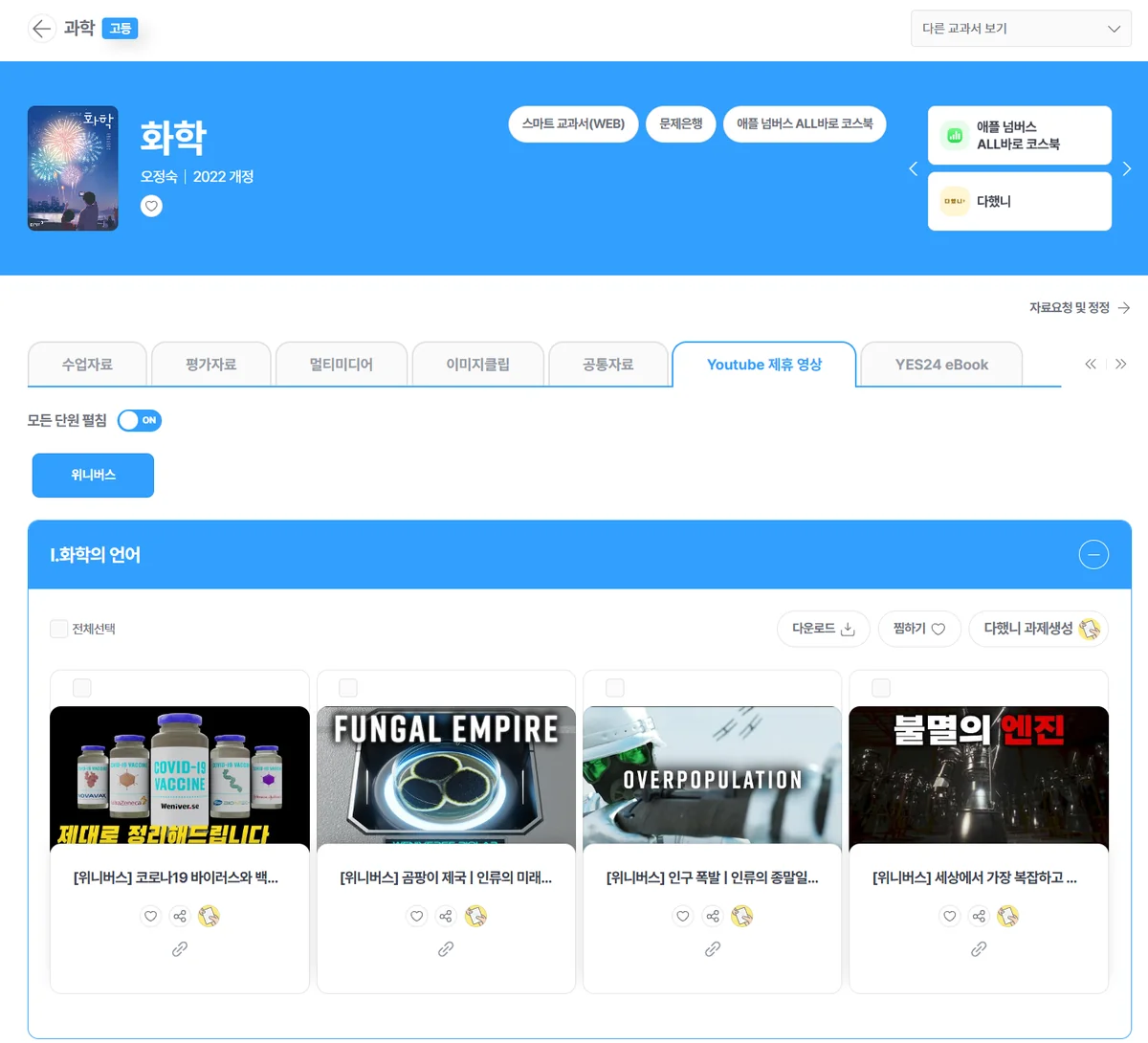Create 다했니 task for 곰팡이 제국 video
Screen dimensions: 1148x1043
coord(475,916)
